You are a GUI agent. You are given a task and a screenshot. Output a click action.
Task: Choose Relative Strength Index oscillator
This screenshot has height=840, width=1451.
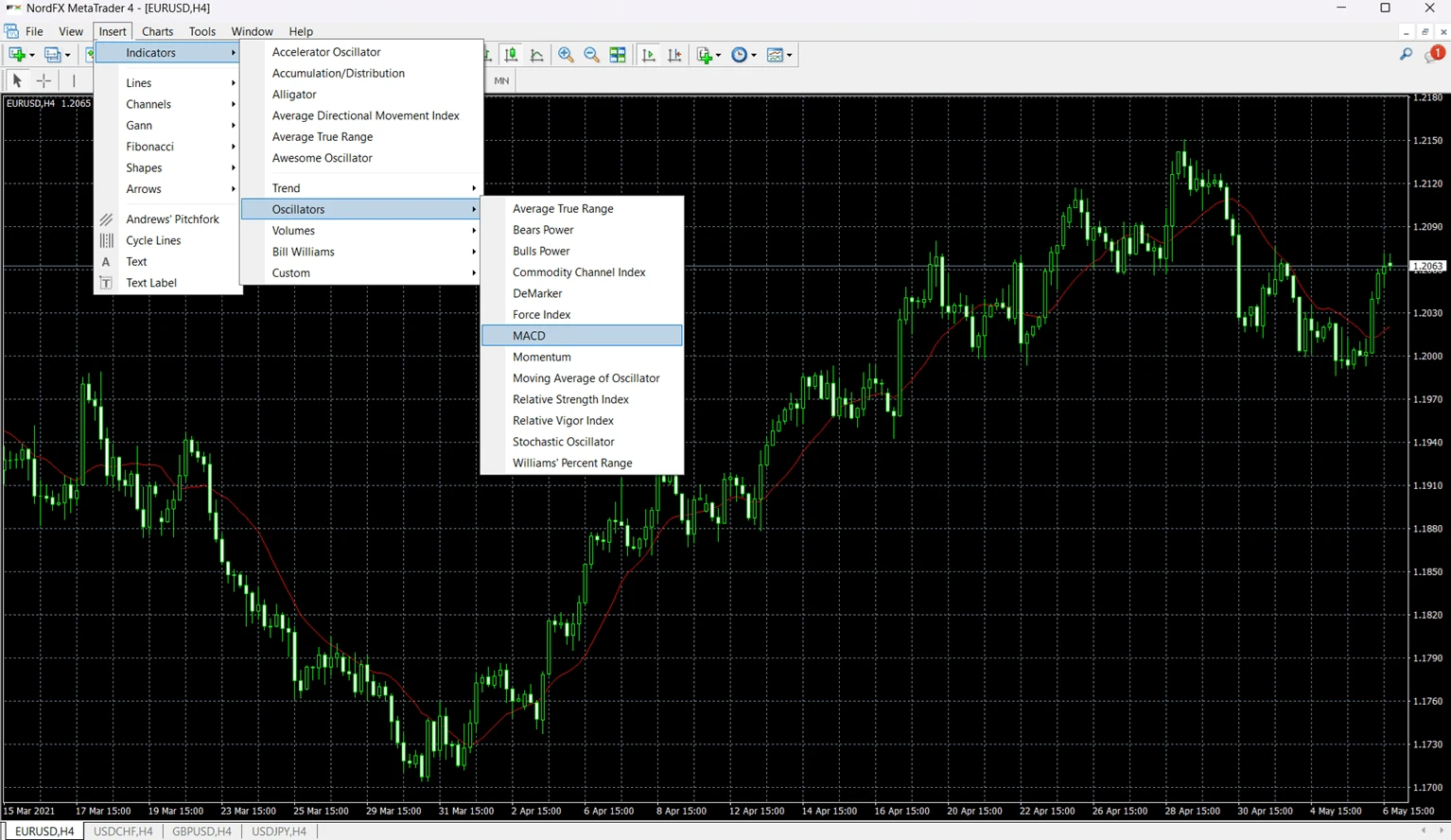point(582,399)
